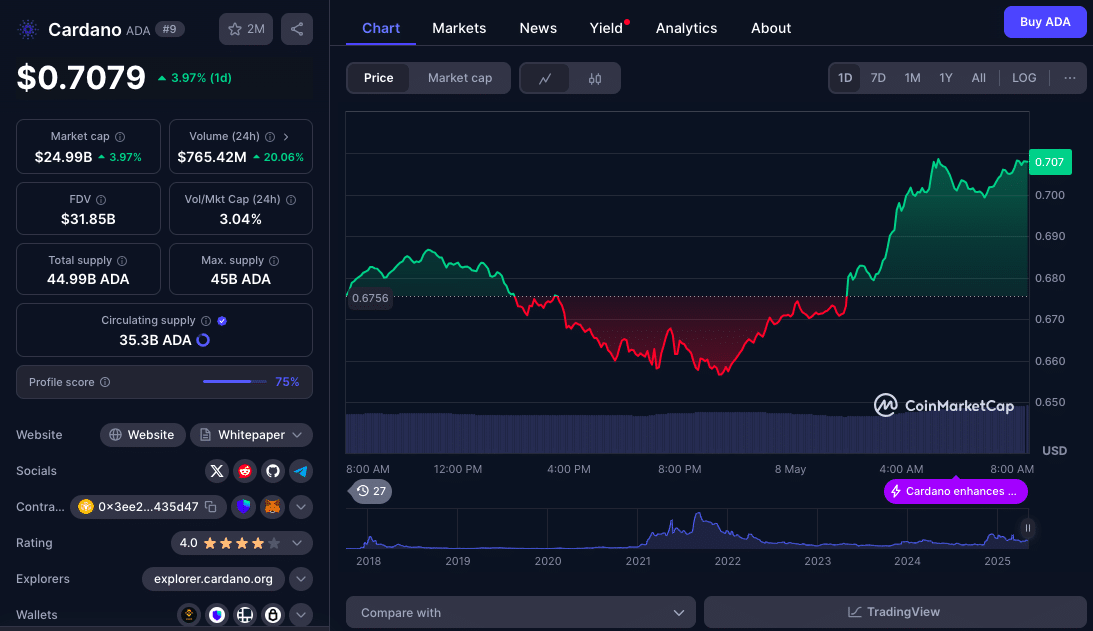Viewport: 1093px width, 631px height.
Task: Switch to candlestick chart view
Action: point(595,78)
